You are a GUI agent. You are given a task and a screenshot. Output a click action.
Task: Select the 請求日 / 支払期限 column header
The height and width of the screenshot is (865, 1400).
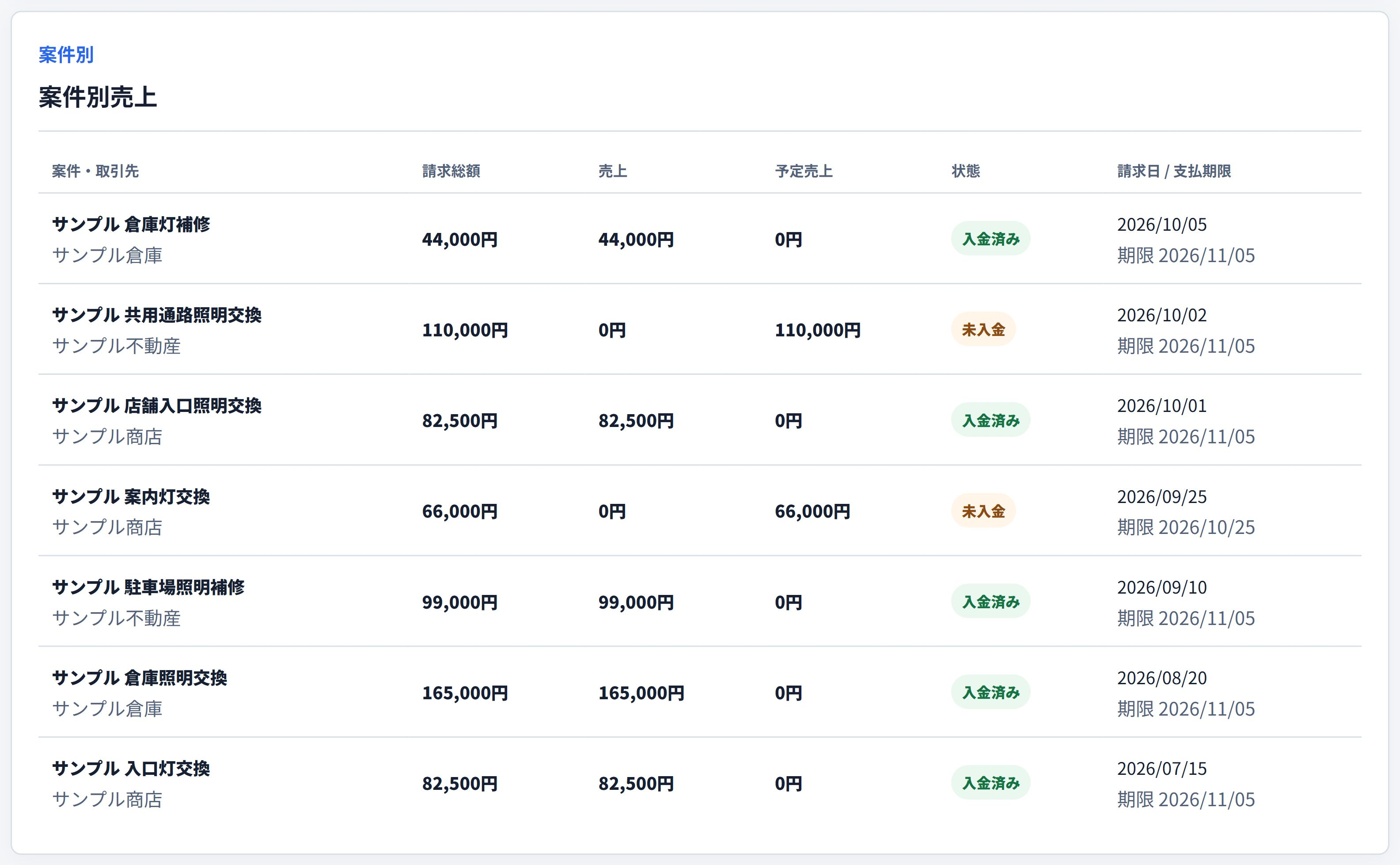(1174, 171)
